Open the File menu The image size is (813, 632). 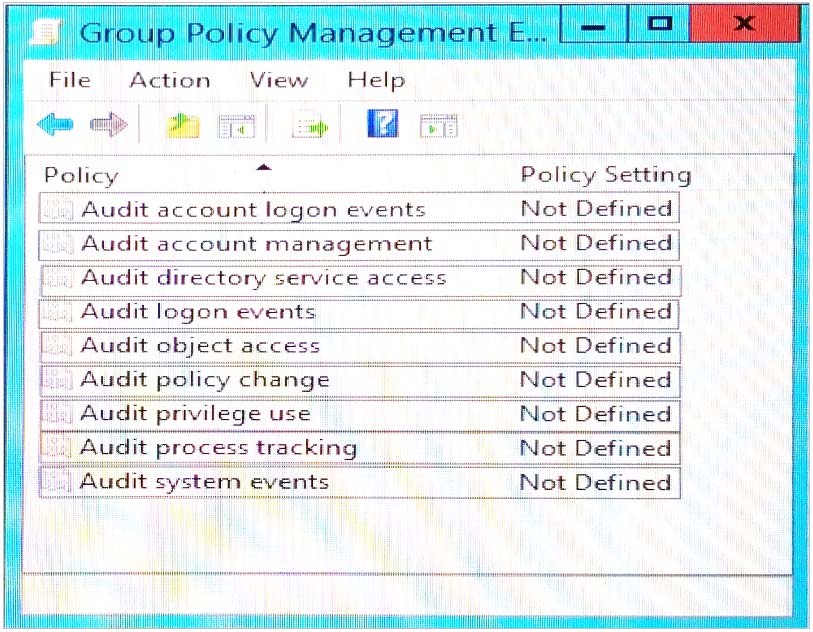click(x=69, y=80)
